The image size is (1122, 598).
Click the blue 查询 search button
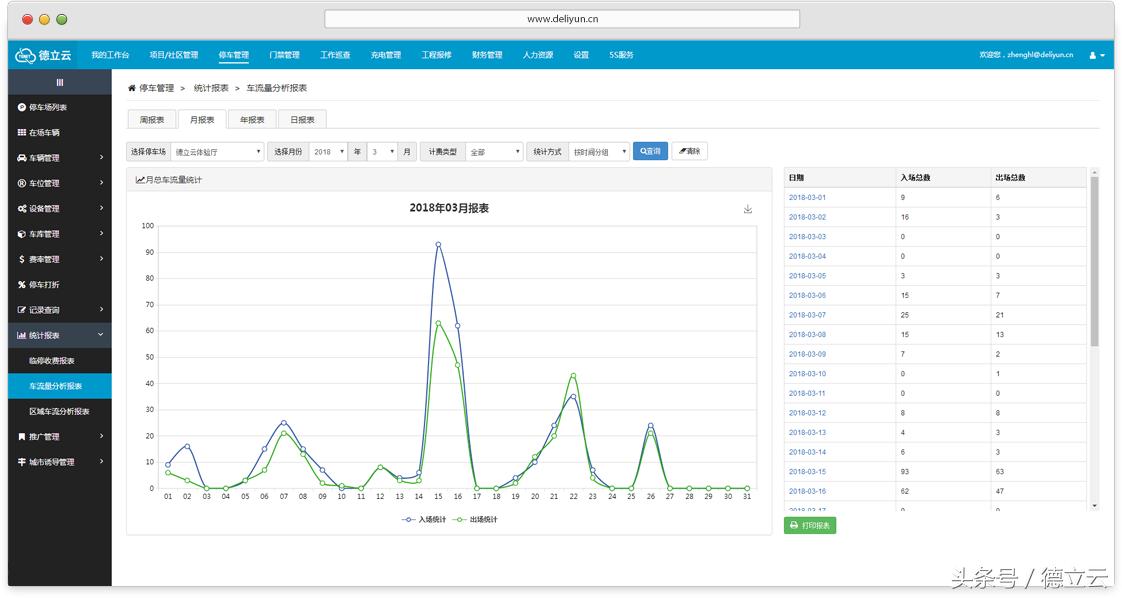650,152
